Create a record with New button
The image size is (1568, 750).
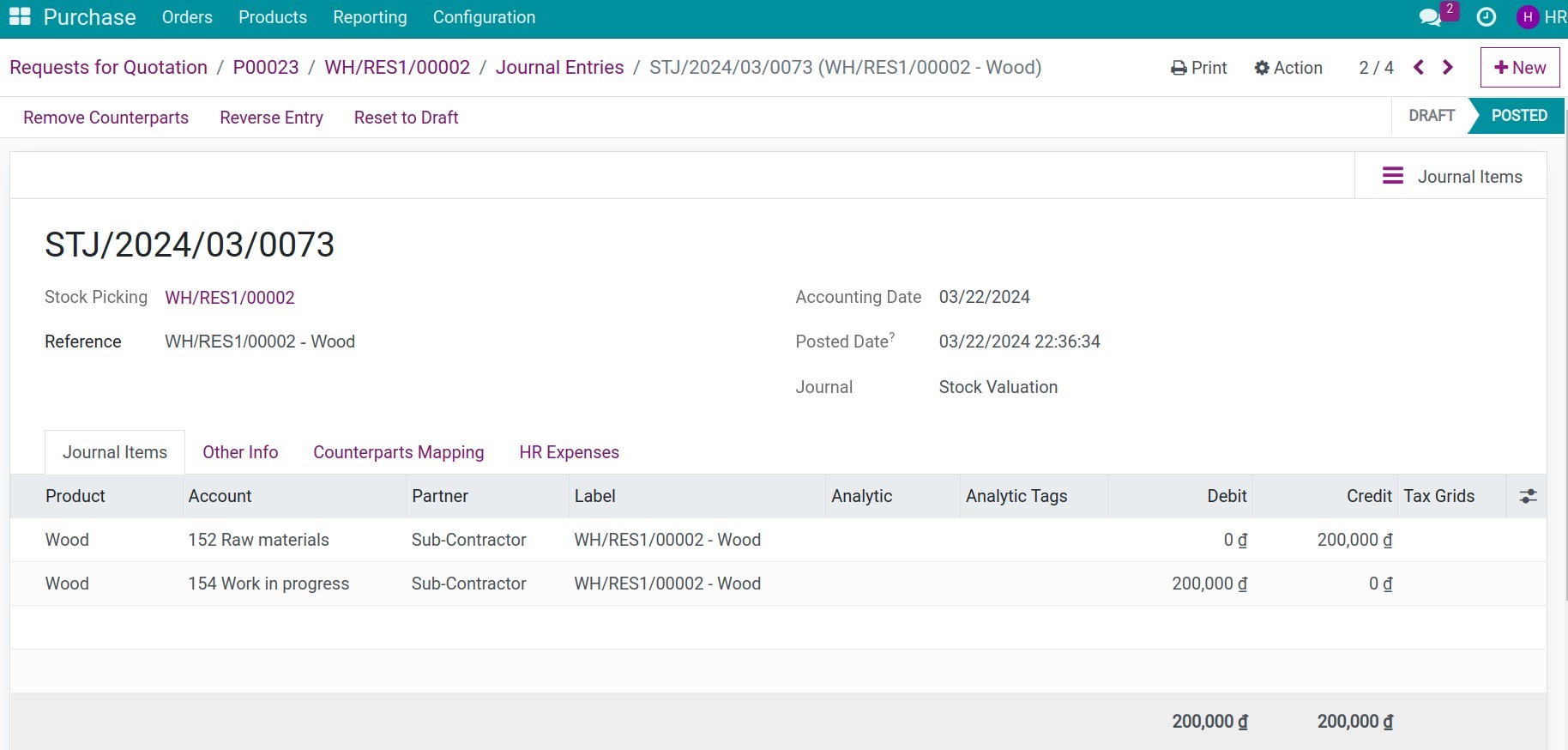(x=1520, y=68)
